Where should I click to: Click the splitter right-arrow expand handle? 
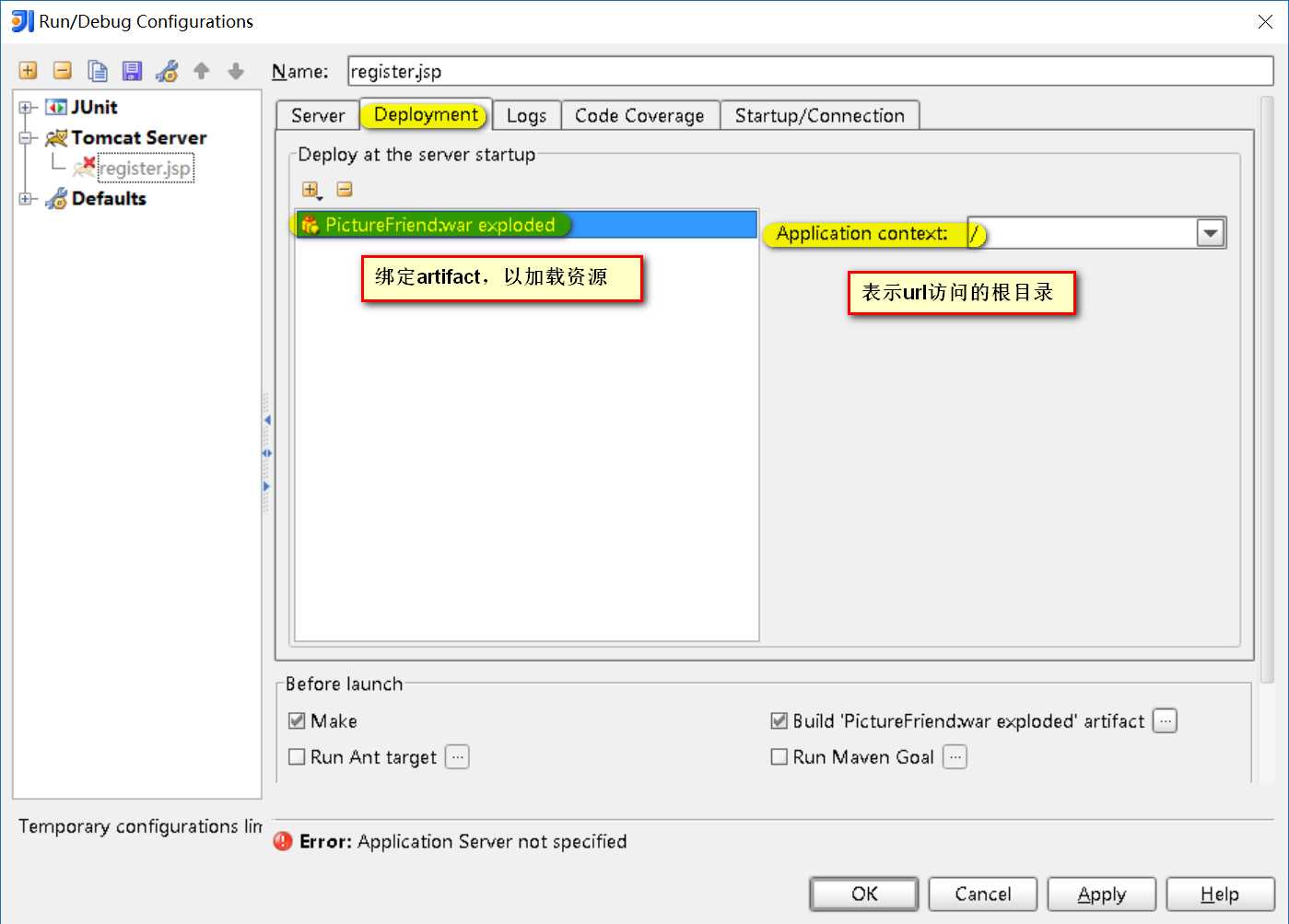pos(267,486)
